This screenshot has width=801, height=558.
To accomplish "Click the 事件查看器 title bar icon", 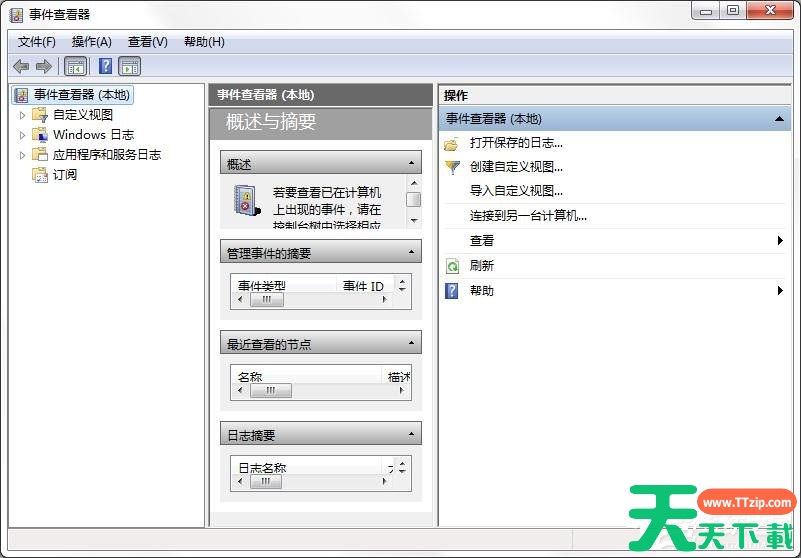I will 16,15.
